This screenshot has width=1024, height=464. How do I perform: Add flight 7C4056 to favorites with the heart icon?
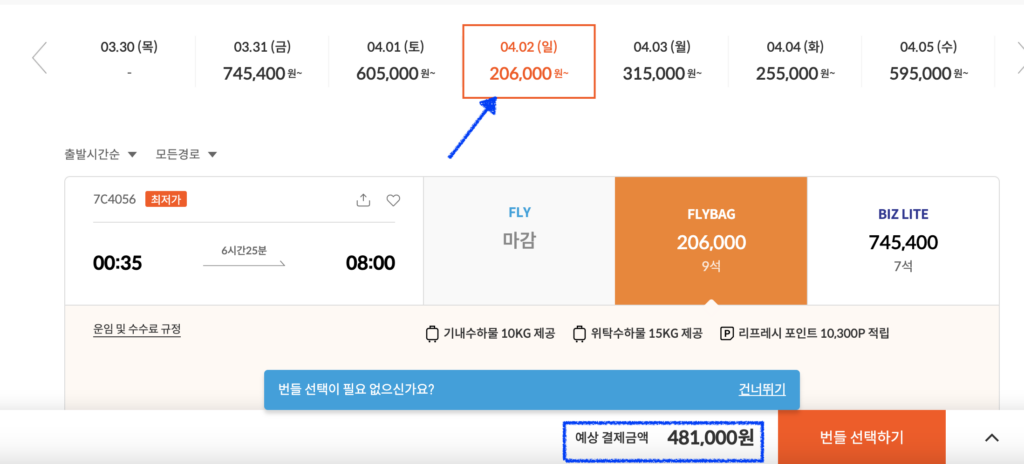[x=393, y=201]
